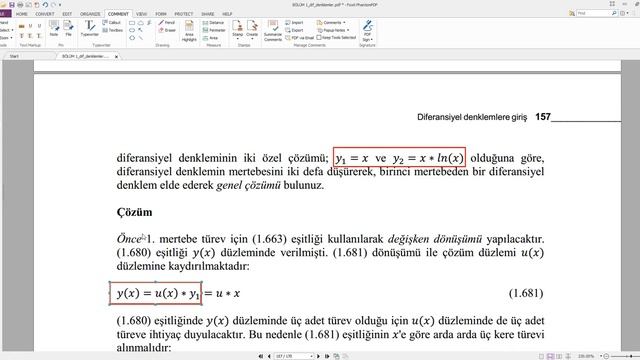Viewport: 640px width, 360px height.
Task: Click Summarize Comments
Action: (273, 31)
